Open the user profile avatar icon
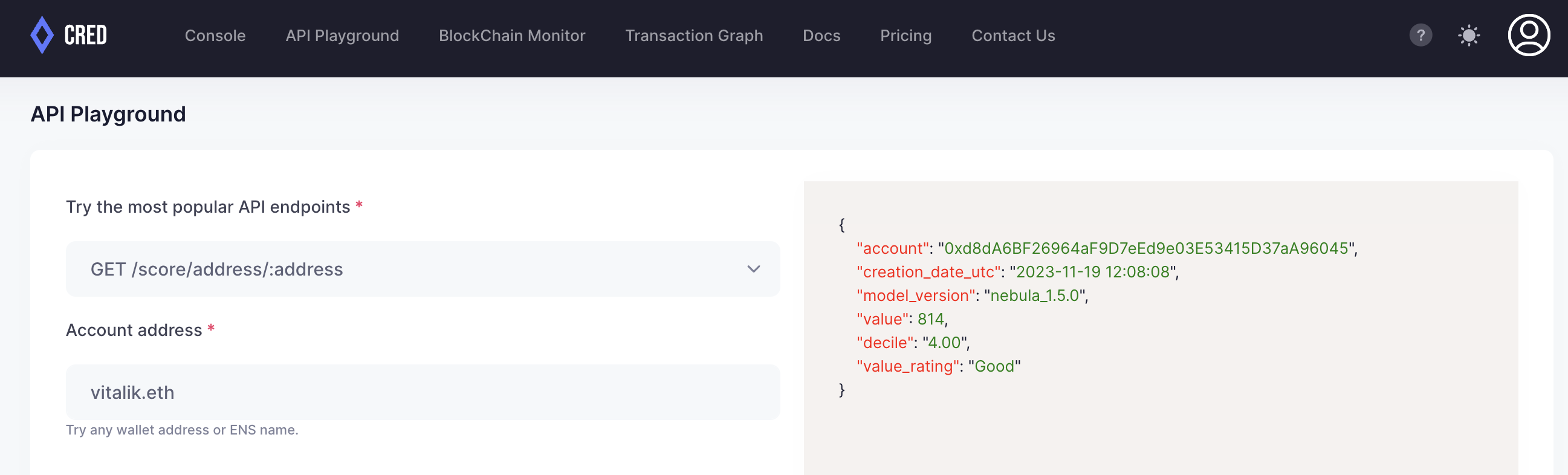The width and height of the screenshot is (1568, 475). [x=1528, y=35]
